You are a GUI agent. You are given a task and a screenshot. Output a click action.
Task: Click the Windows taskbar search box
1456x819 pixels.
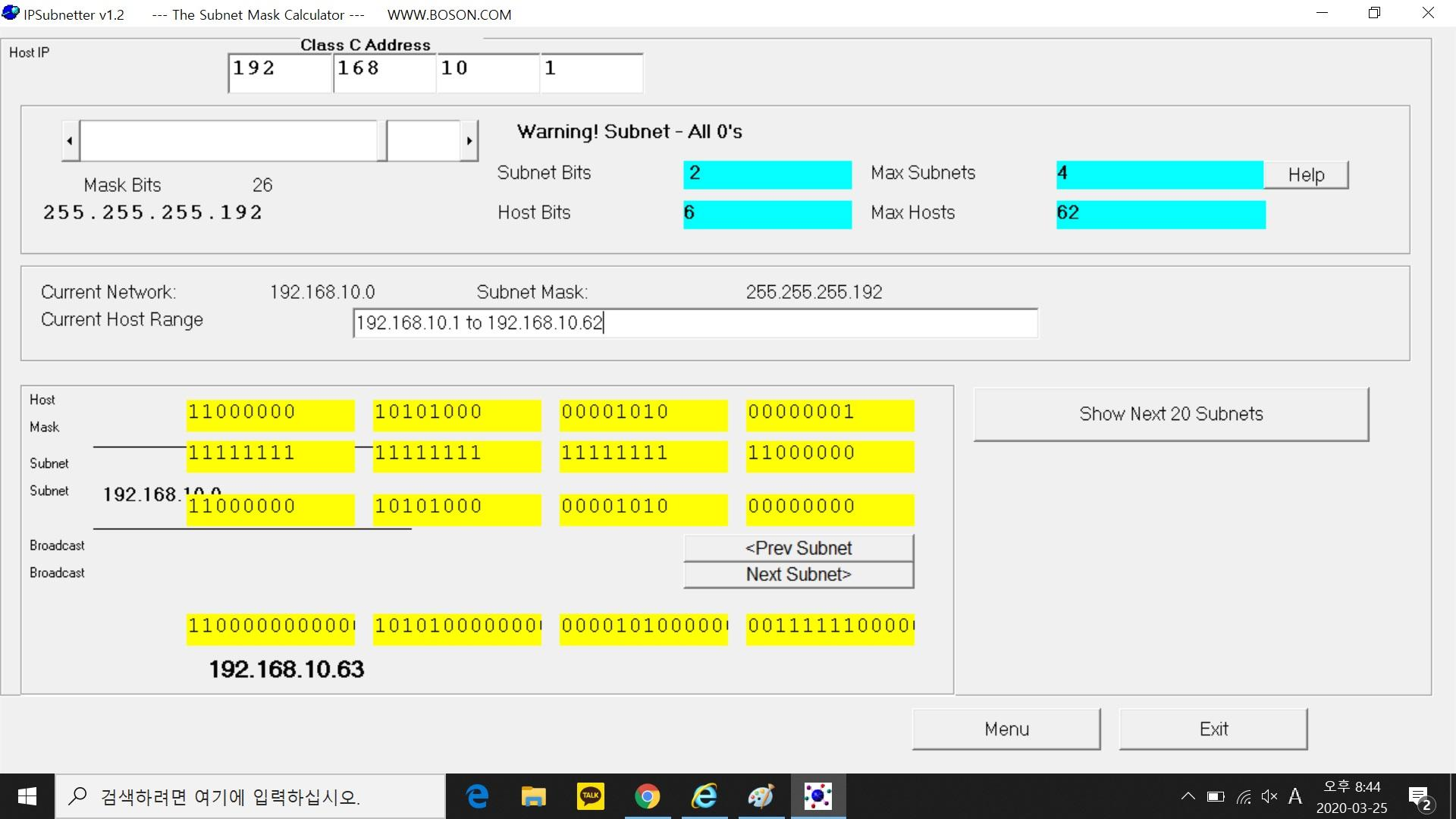tap(250, 796)
